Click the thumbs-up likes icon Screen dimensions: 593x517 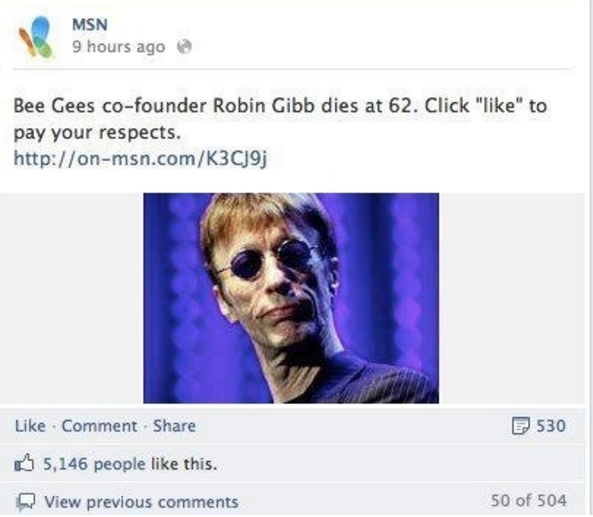24,463
